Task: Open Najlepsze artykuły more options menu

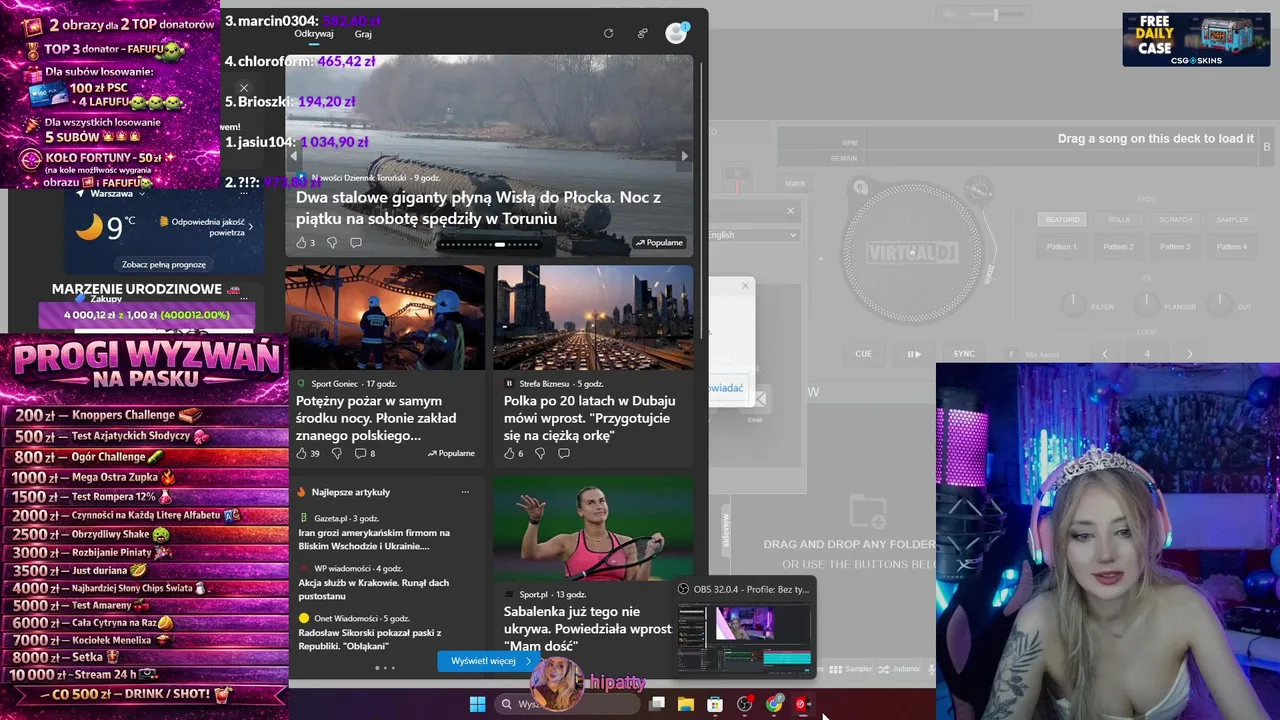Action: coord(465,492)
